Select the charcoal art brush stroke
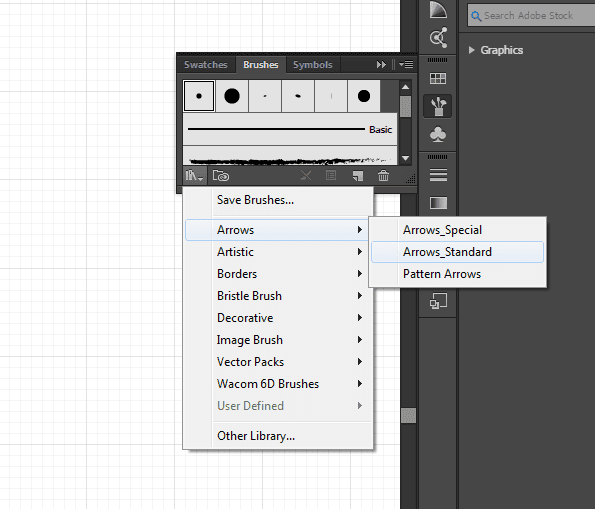 pyautogui.click(x=290, y=156)
